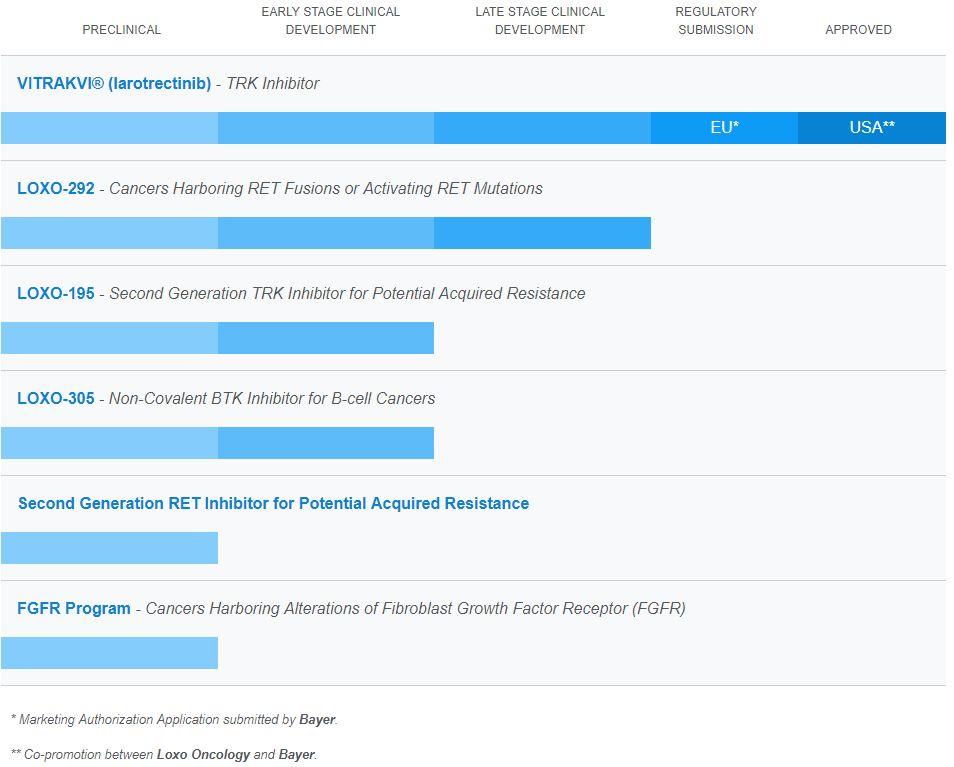Click the USA** segment of VITRAKVI bar
Viewport: 954px width, 767px height.
[x=872, y=128]
